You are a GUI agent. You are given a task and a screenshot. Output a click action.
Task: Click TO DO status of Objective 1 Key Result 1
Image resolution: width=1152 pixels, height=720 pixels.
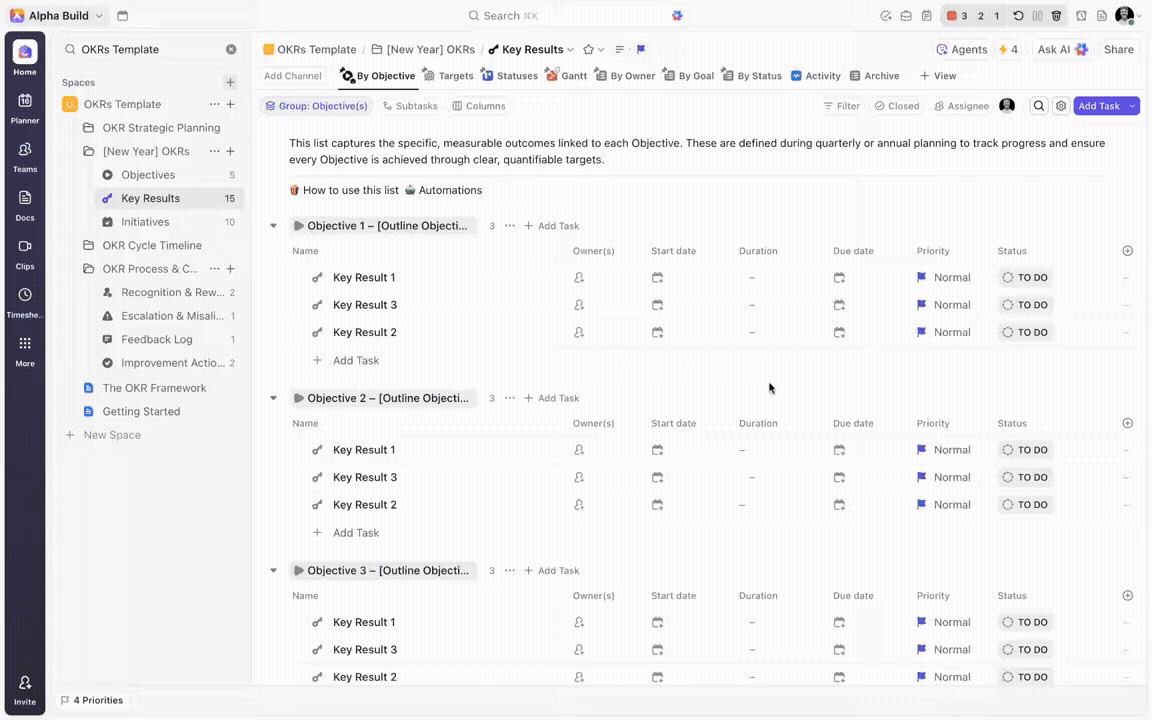click(1025, 278)
